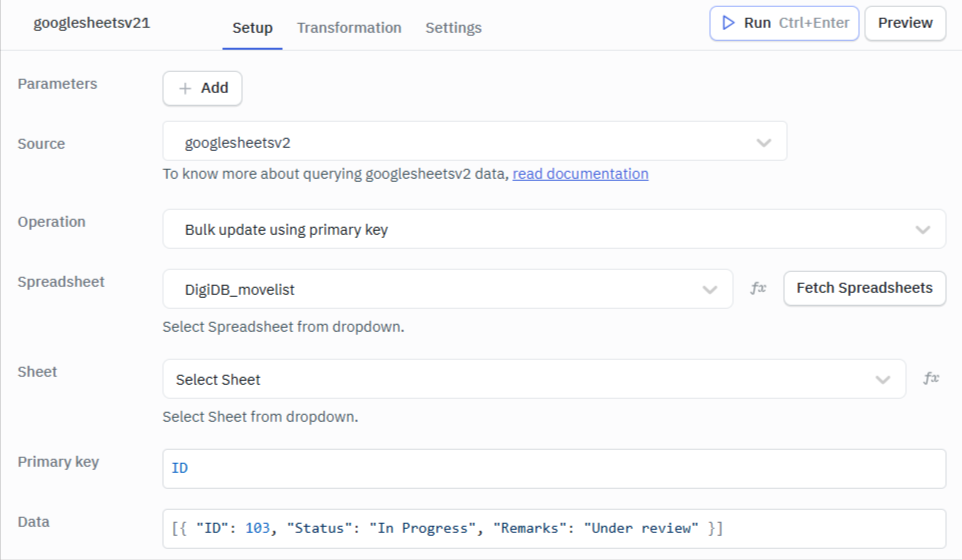Click the Data JSON input field
The width and height of the screenshot is (962, 560).
tap(553, 528)
